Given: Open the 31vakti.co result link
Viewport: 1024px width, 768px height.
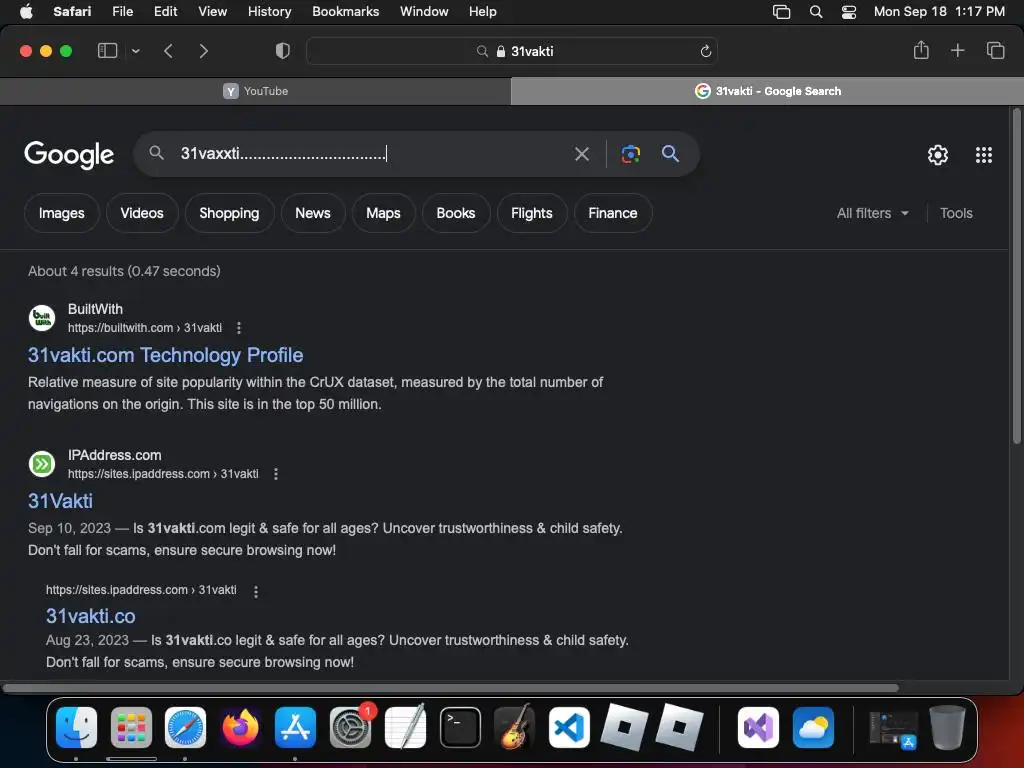Looking at the screenshot, I should pos(91,616).
